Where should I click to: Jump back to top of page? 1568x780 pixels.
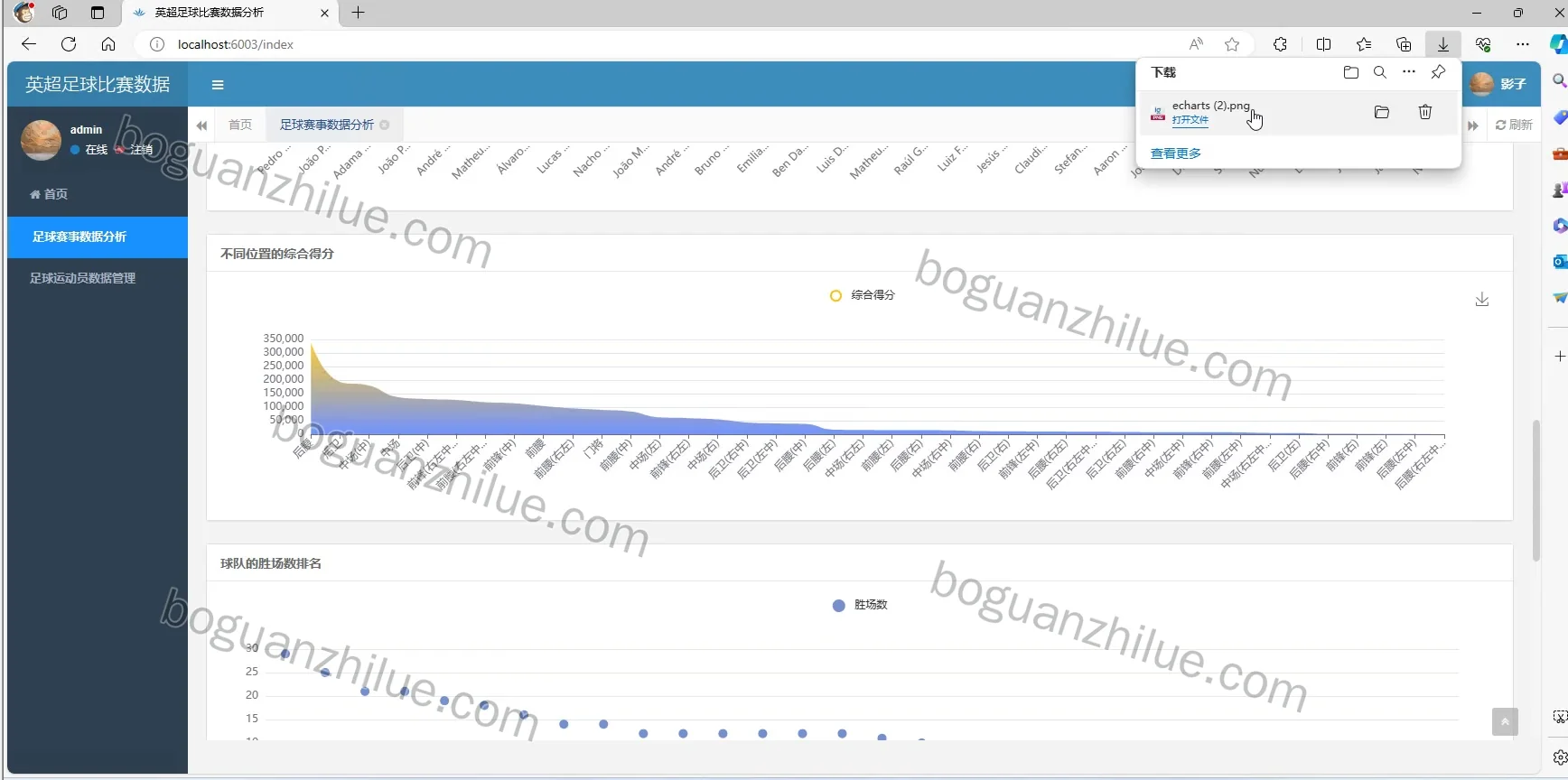(1505, 721)
